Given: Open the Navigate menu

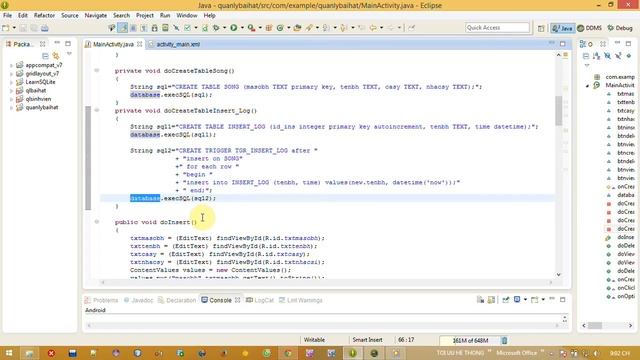Looking at the screenshot, I should click(x=96, y=15).
